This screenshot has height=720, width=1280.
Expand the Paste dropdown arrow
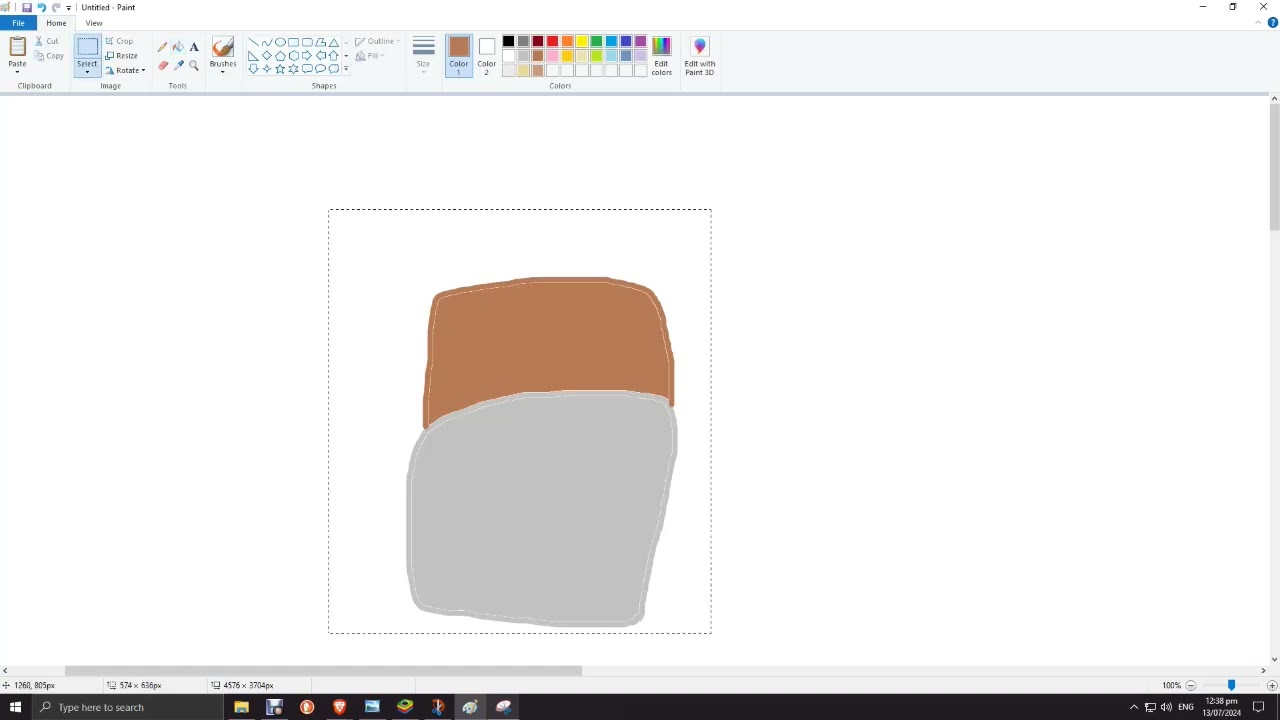pyautogui.click(x=17, y=72)
